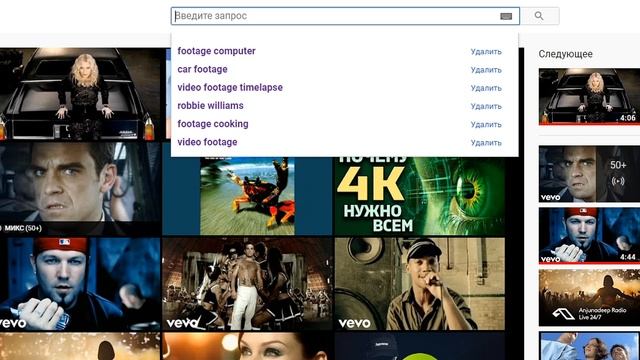The width and height of the screenshot is (640, 360).
Task: Click the 'Следующее' heading text
Action: (565, 54)
